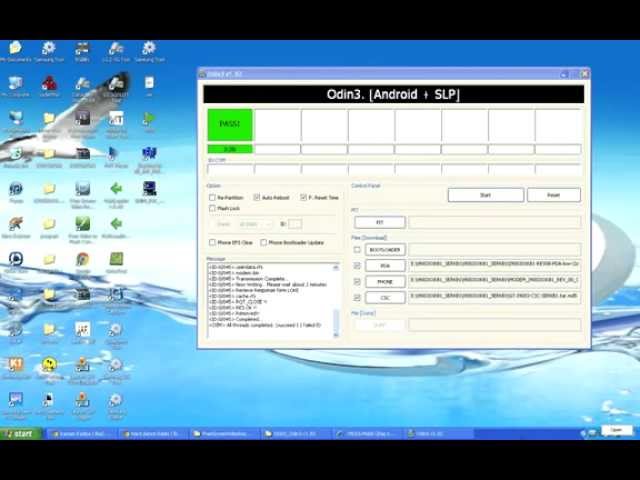
Task: Click the DUMP button under File [Dump]
Action: point(380,325)
